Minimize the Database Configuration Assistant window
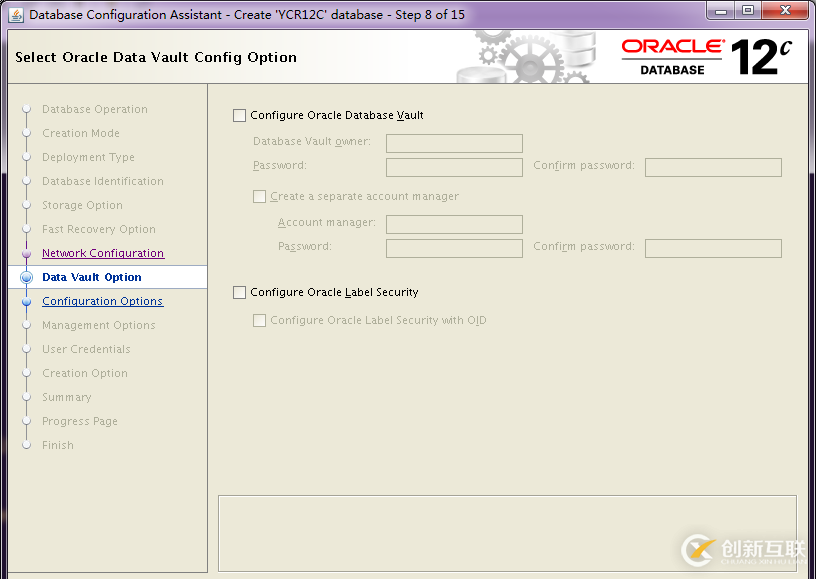Image resolution: width=816 pixels, height=579 pixels. (x=721, y=11)
